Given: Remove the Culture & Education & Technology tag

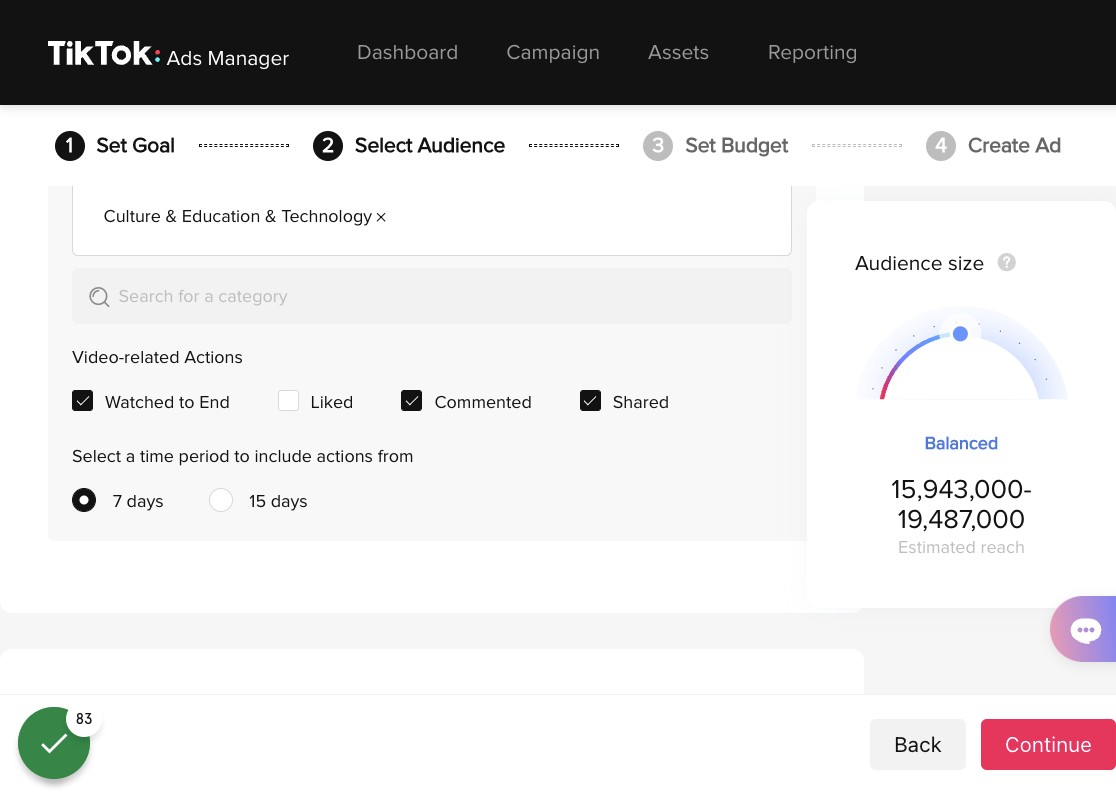Looking at the screenshot, I should 381,217.
